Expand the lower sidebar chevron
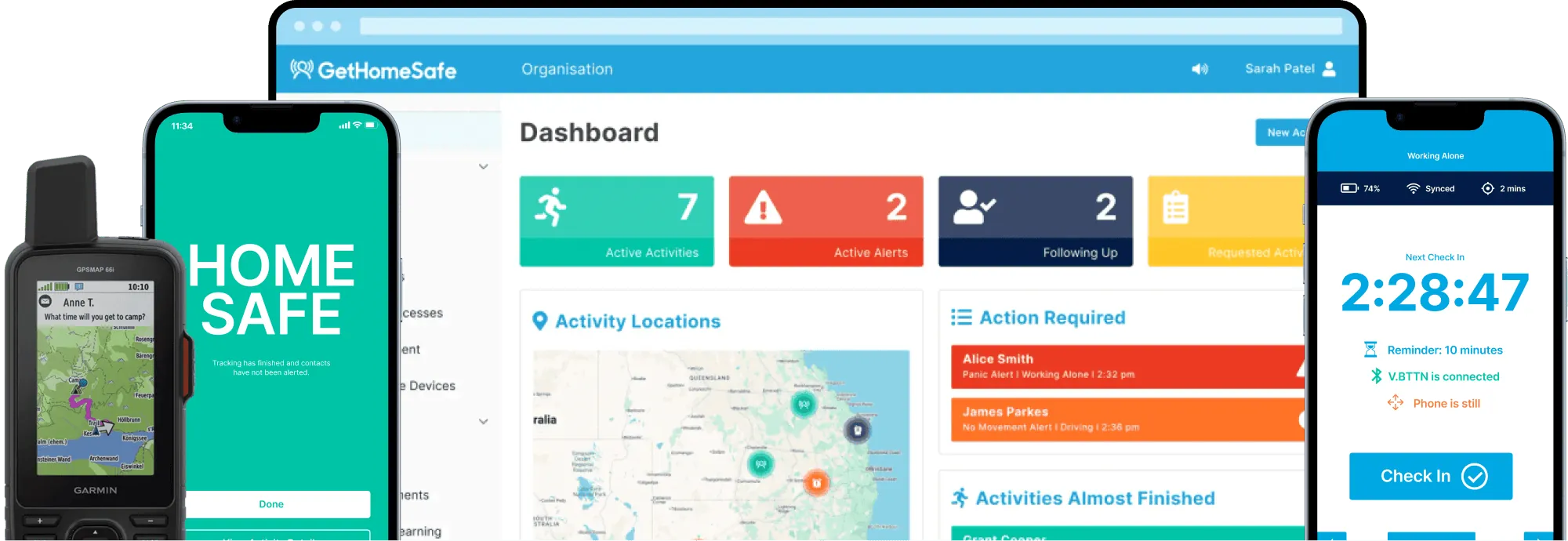 (x=484, y=421)
